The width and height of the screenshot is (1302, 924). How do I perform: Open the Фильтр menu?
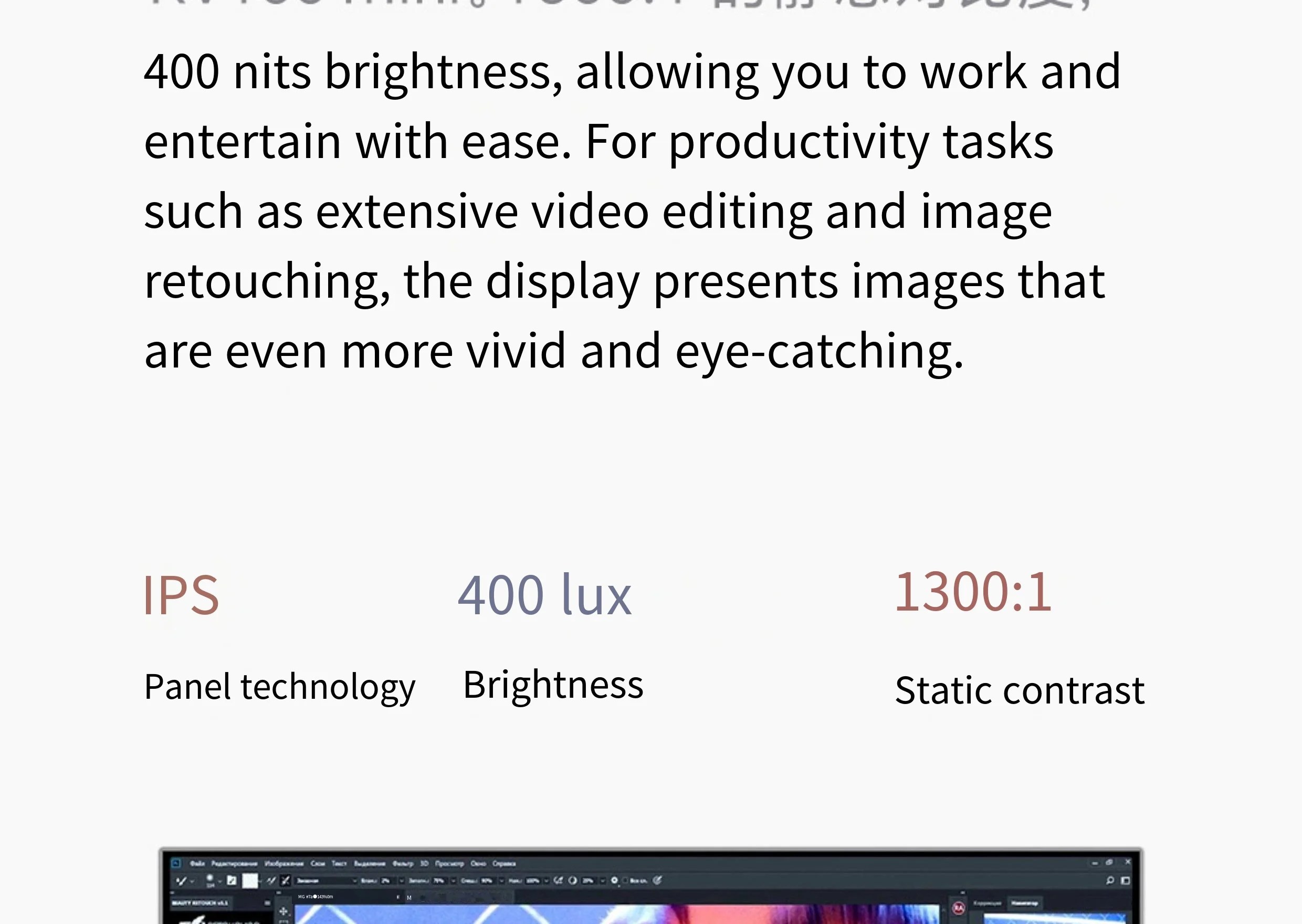click(403, 864)
